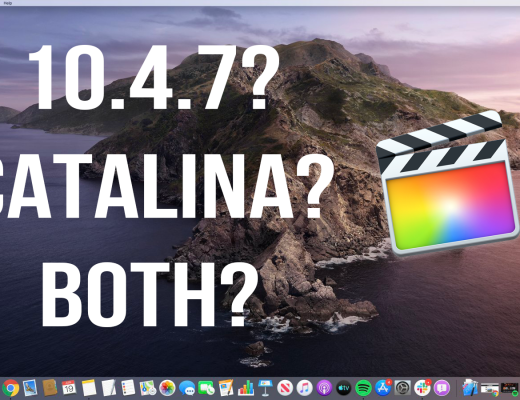The height and width of the screenshot is (400, 520).
Task: Open System Preferences from the dock
Action: (403, 388)
